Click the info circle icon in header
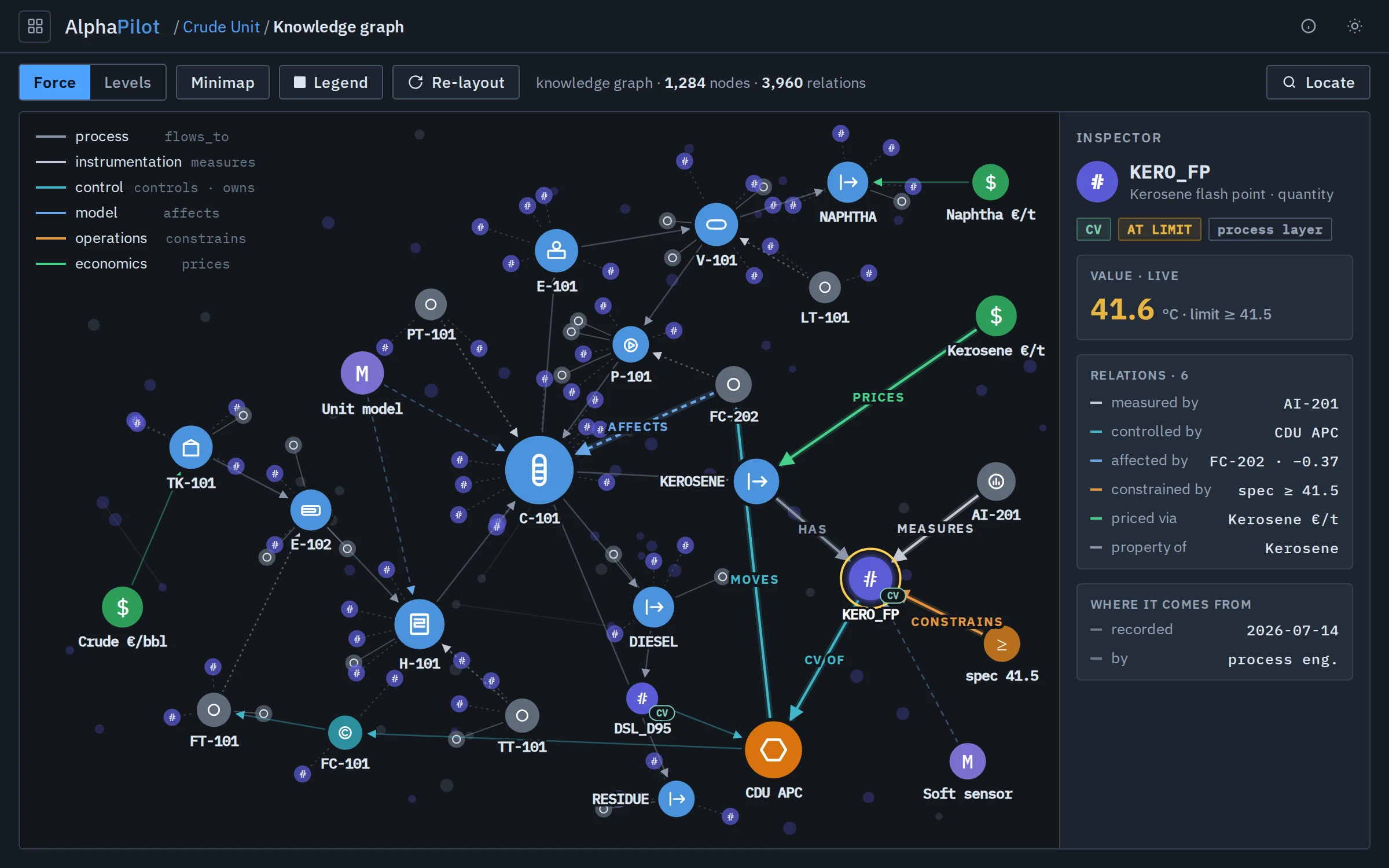1389x868 pixels. point(1308,27)
